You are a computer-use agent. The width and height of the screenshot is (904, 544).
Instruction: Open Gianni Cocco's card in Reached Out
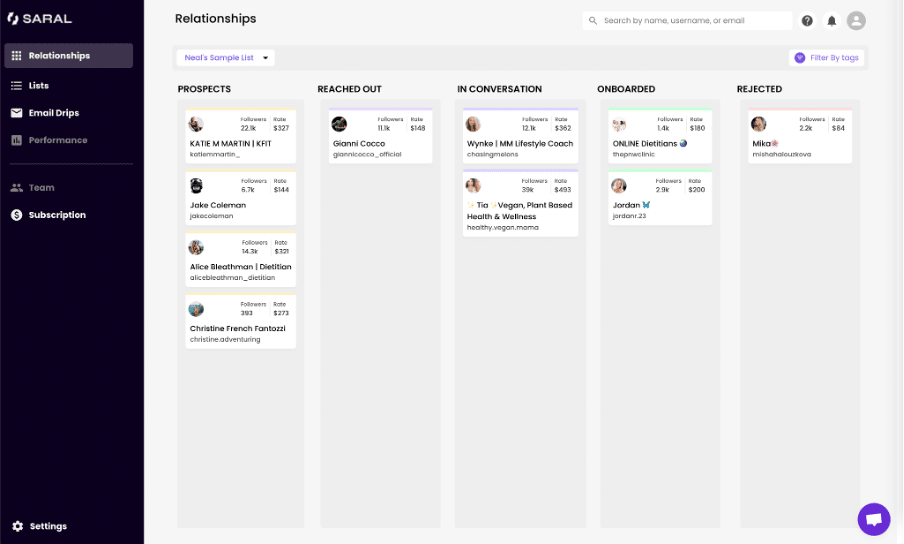click(x=380, y=137)
